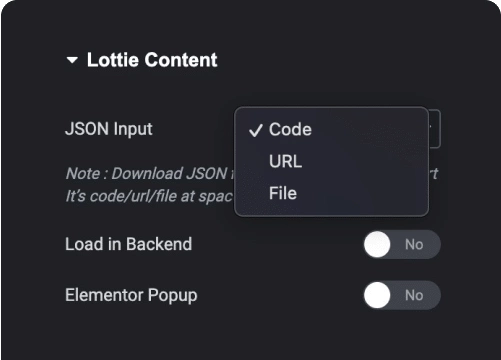Click the white knob of Elementor Popup
The height and width of the screenshot is (360, 501).
[x=377, y=295]
